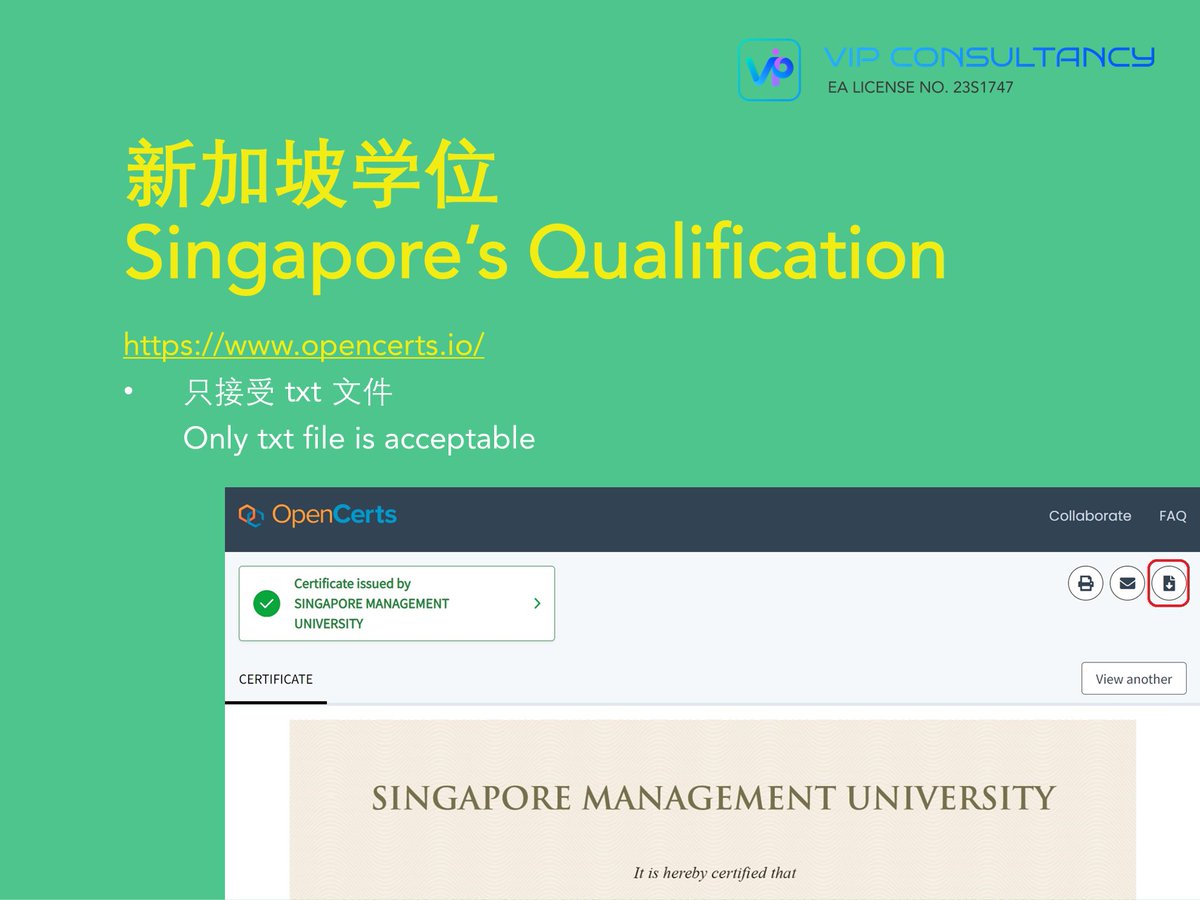Download the certificate file with the download icon
This screenshot has width=1200, height=900.
(x=1169, y=583)
